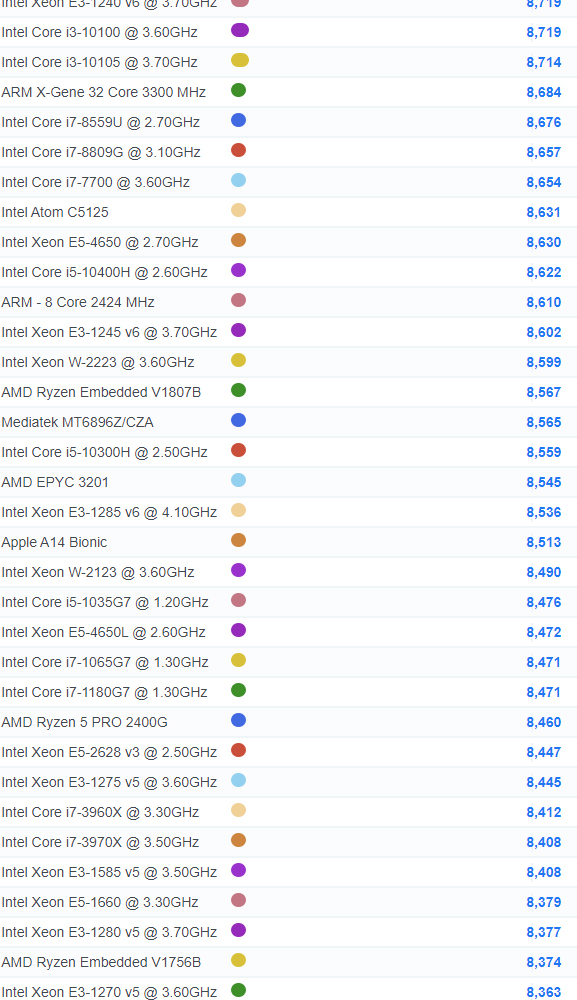Open Intel Atom C5125 entry

(x=55, y=212)
